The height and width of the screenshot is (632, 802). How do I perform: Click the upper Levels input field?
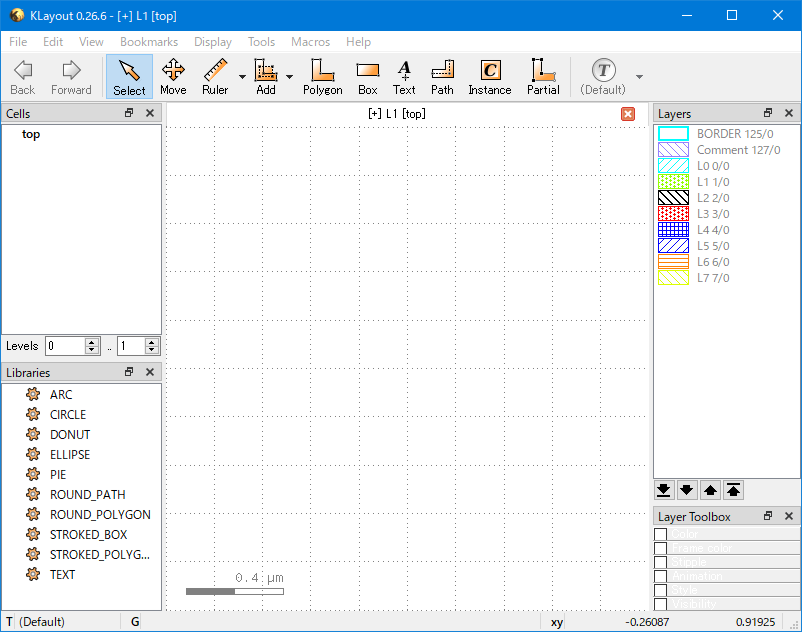click(131, 346)
